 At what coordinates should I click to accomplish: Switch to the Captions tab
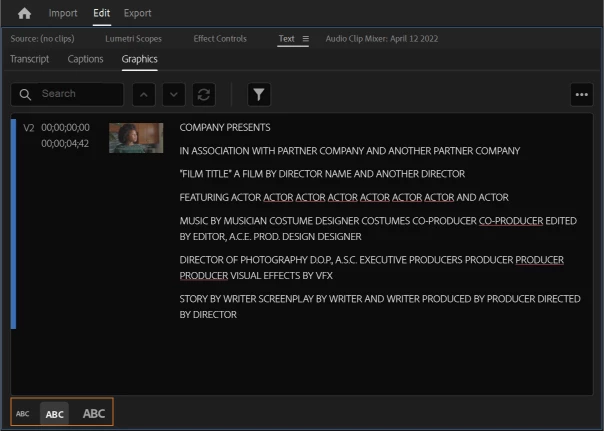(x=86, y=59)
